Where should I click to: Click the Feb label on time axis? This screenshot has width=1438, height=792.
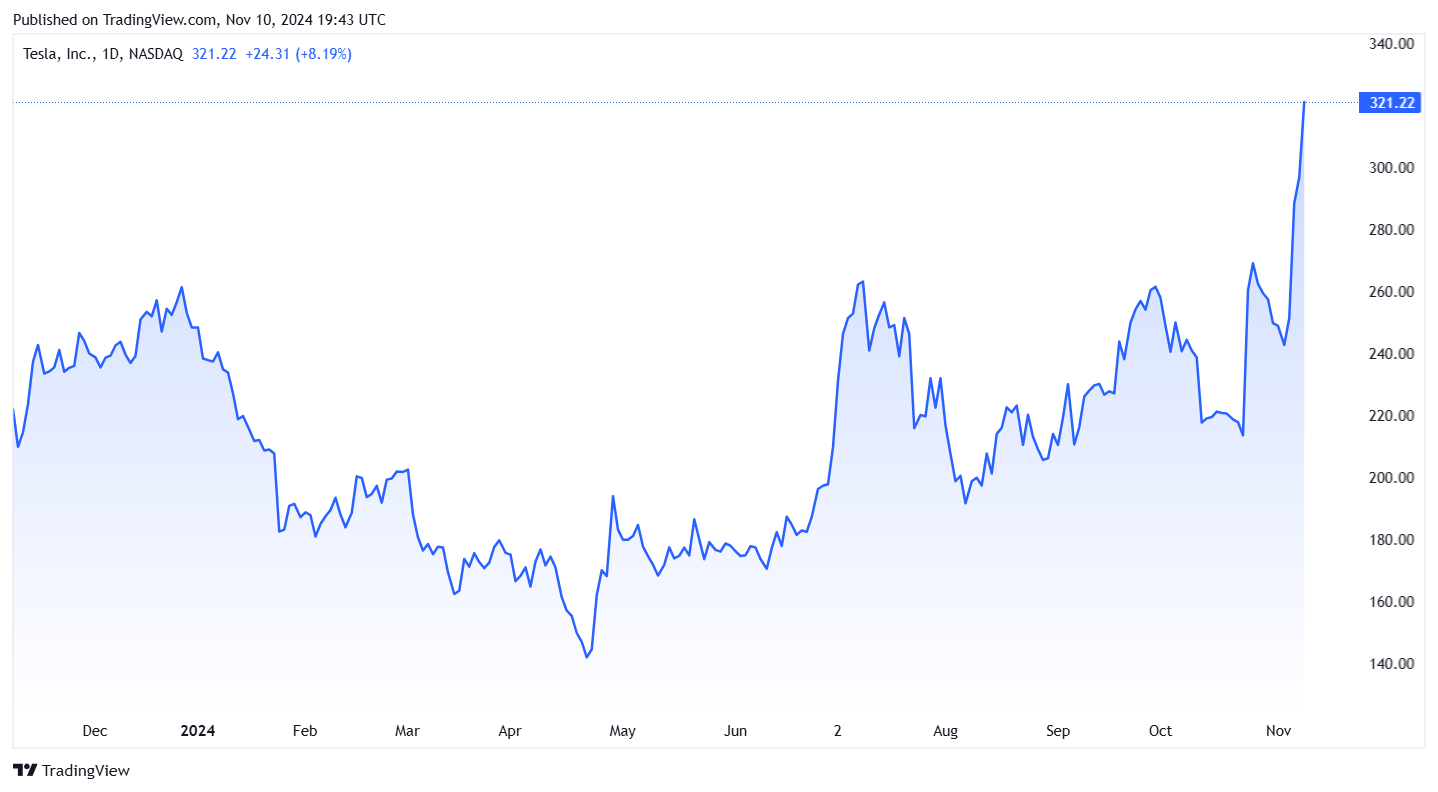(x=305, y=731)
